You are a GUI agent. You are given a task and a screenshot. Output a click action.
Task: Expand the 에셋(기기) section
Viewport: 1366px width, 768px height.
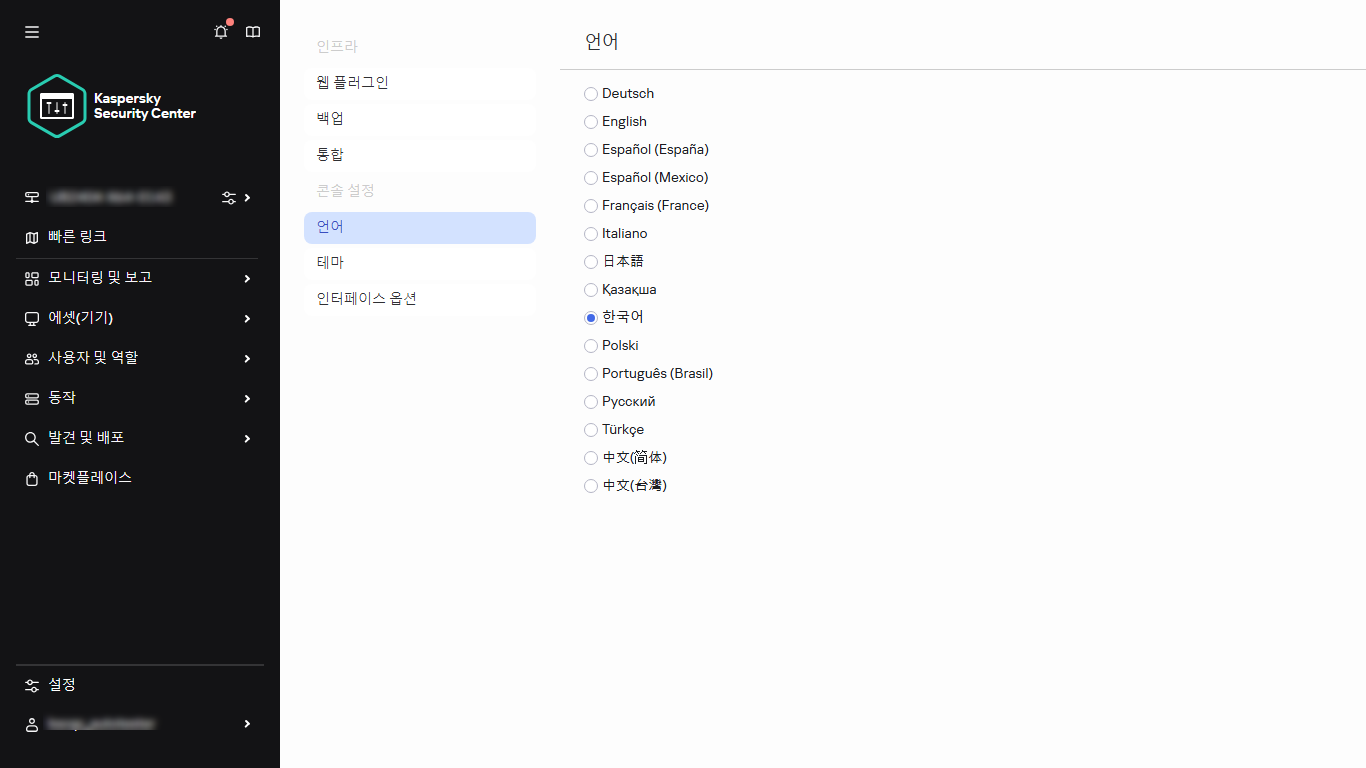point(246,317)
